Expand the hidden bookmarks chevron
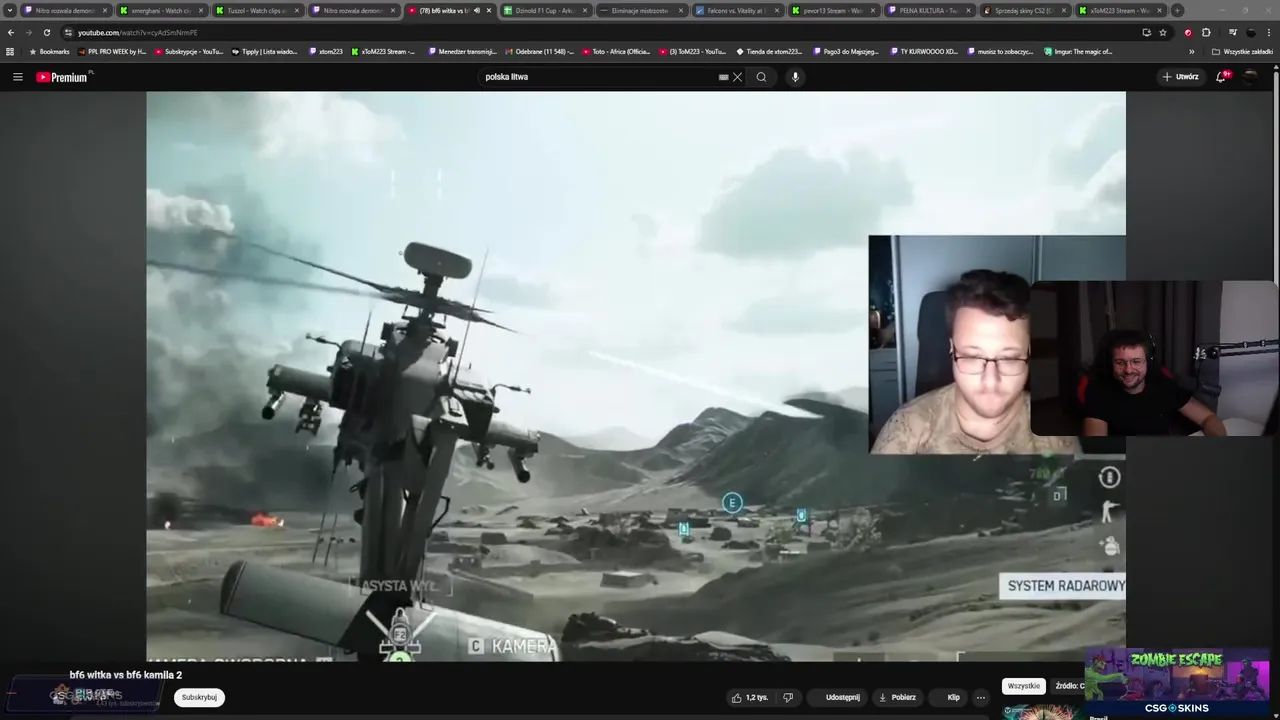The image size is (1280, 720). pos(1191,51)
